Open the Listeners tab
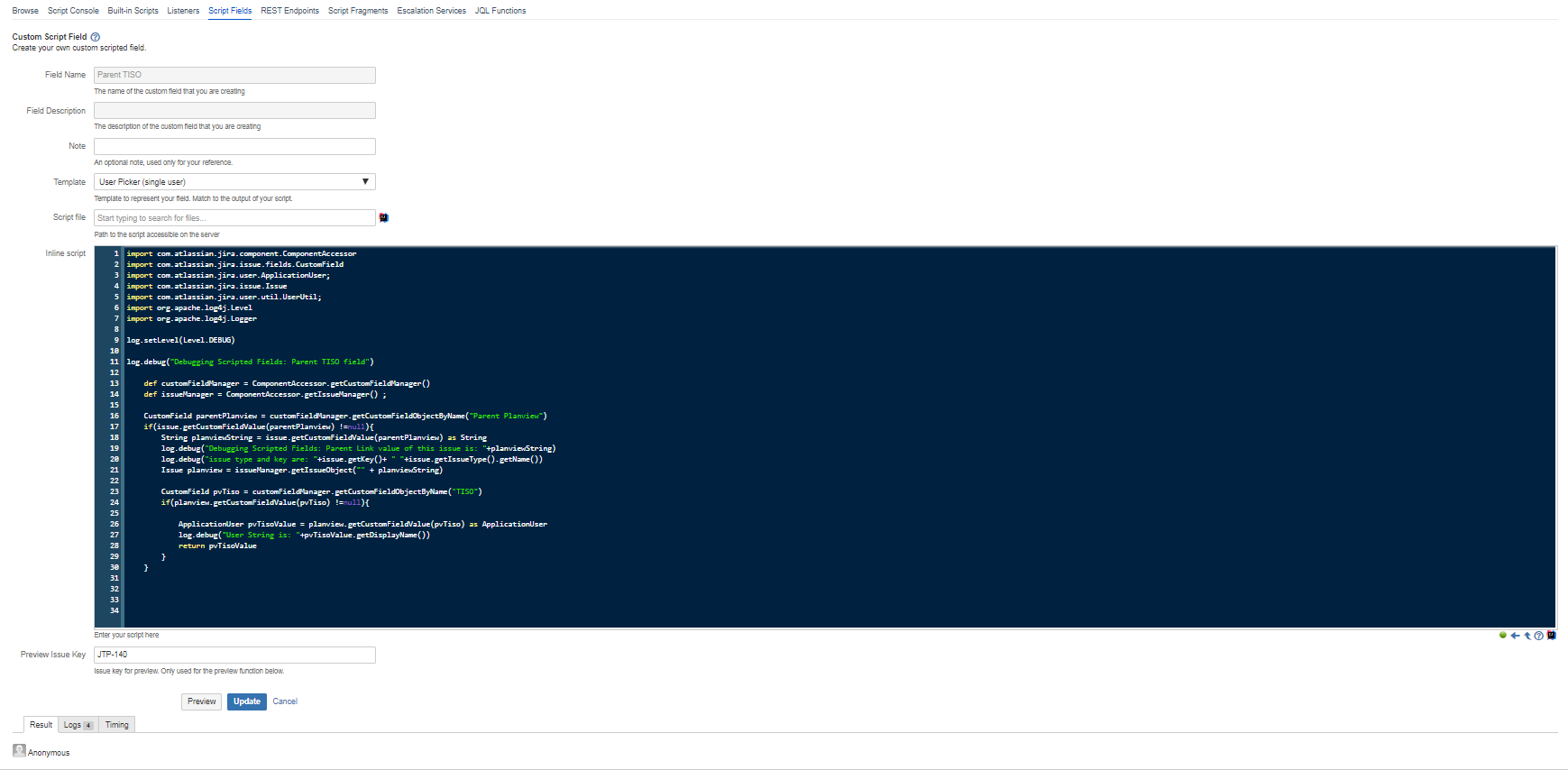Viewport: 1568px width, 770px height. [x=183, y=11]
